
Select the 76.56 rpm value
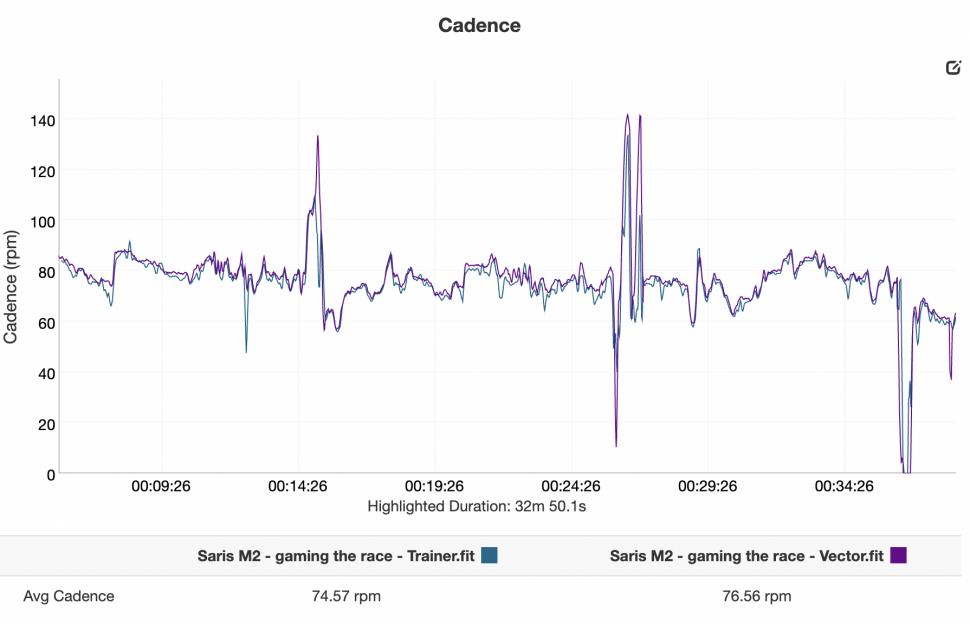point(757,596)
